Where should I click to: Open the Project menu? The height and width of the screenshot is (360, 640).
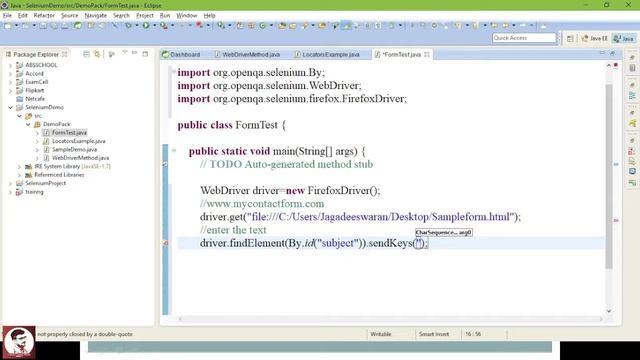pos(144,16)
